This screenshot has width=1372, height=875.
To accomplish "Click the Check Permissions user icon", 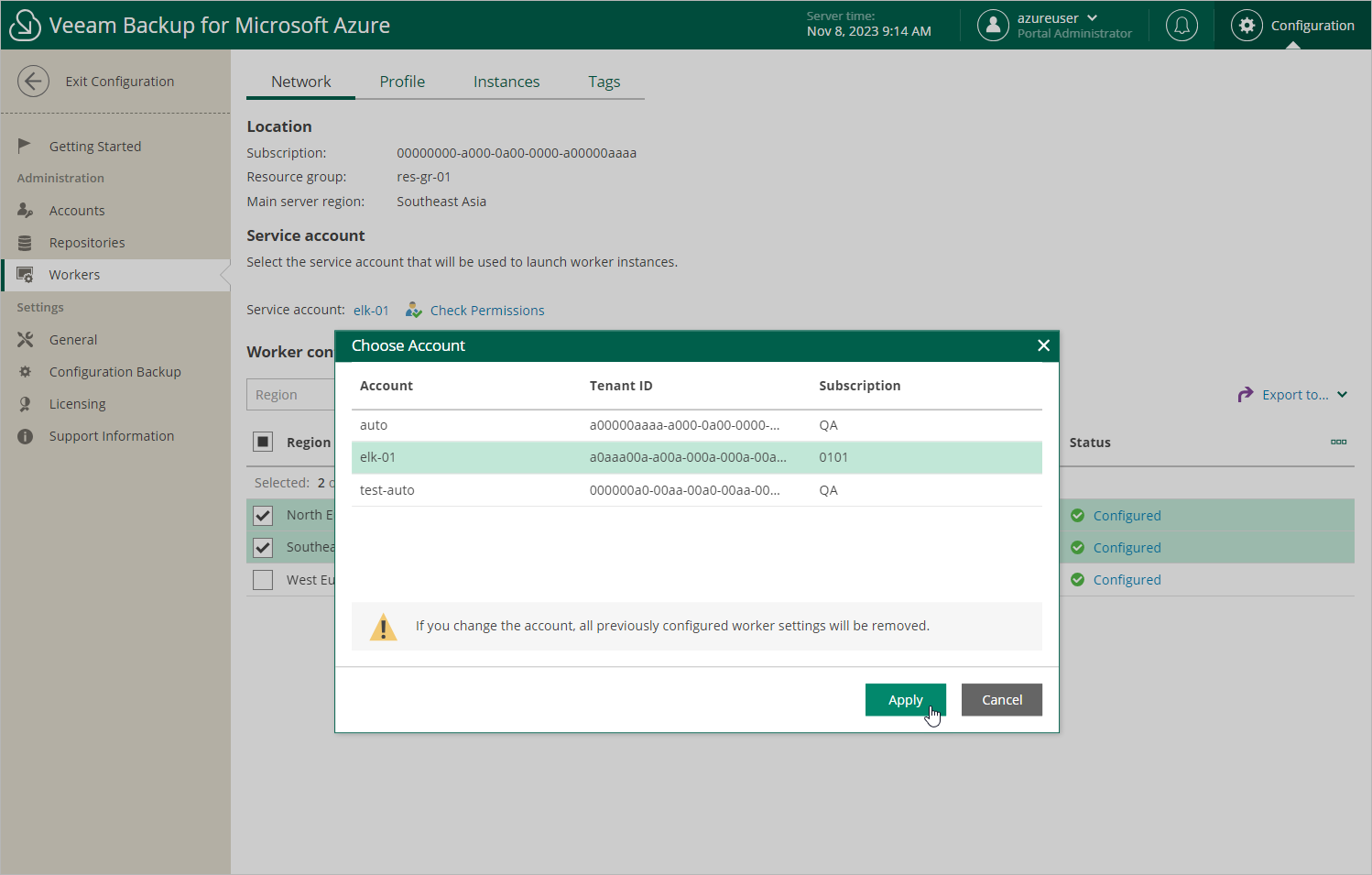I will tap(414, 311).
